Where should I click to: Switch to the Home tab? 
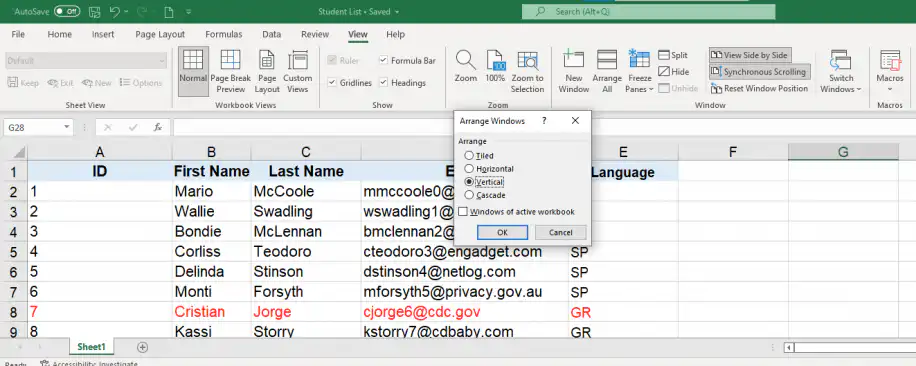click(60, 34)
